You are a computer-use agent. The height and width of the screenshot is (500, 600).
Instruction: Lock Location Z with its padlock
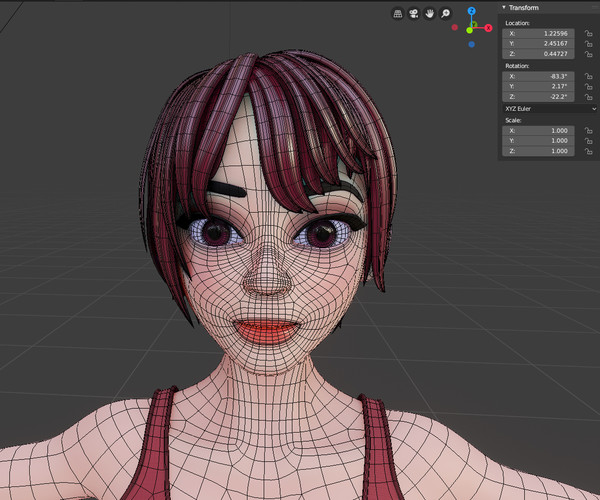click(x=588, y=54)
